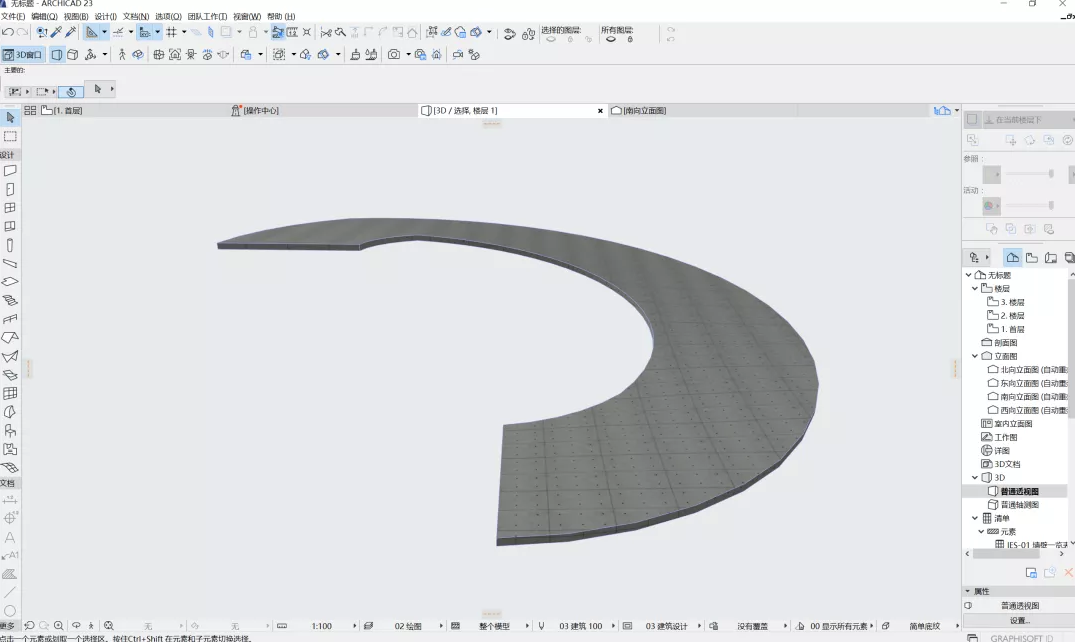The image size is (1075, 642).
Task: Select the Door tool in toolbox
Action: pyautogui.click(x=10, y=189)
